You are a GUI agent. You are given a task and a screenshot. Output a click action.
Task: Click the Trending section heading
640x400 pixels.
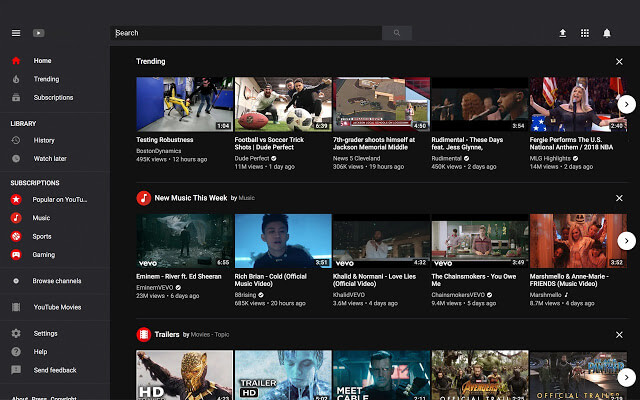(151, 62)
